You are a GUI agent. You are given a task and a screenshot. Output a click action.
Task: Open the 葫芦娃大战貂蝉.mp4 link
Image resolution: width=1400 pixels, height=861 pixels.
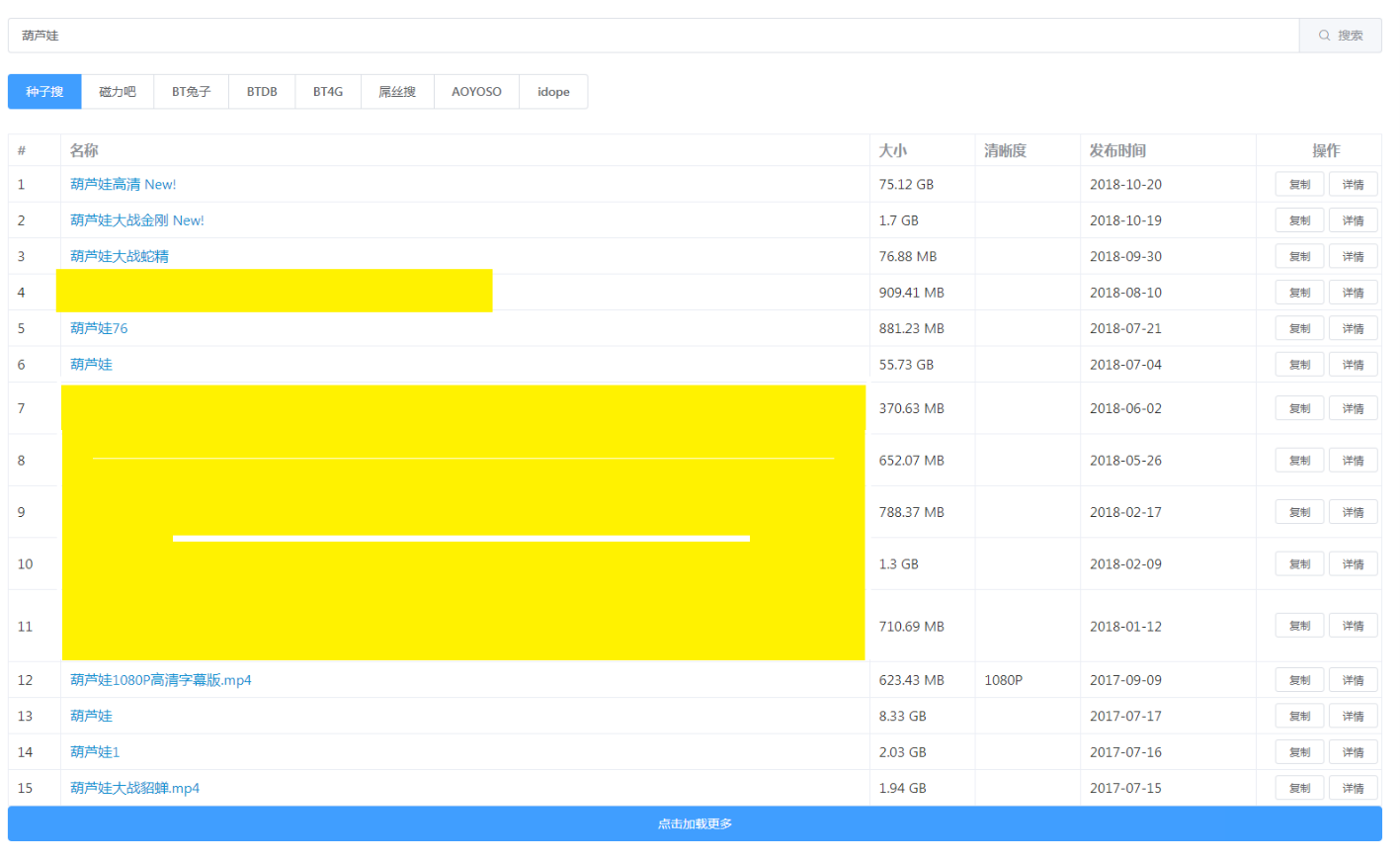(134, 788)
